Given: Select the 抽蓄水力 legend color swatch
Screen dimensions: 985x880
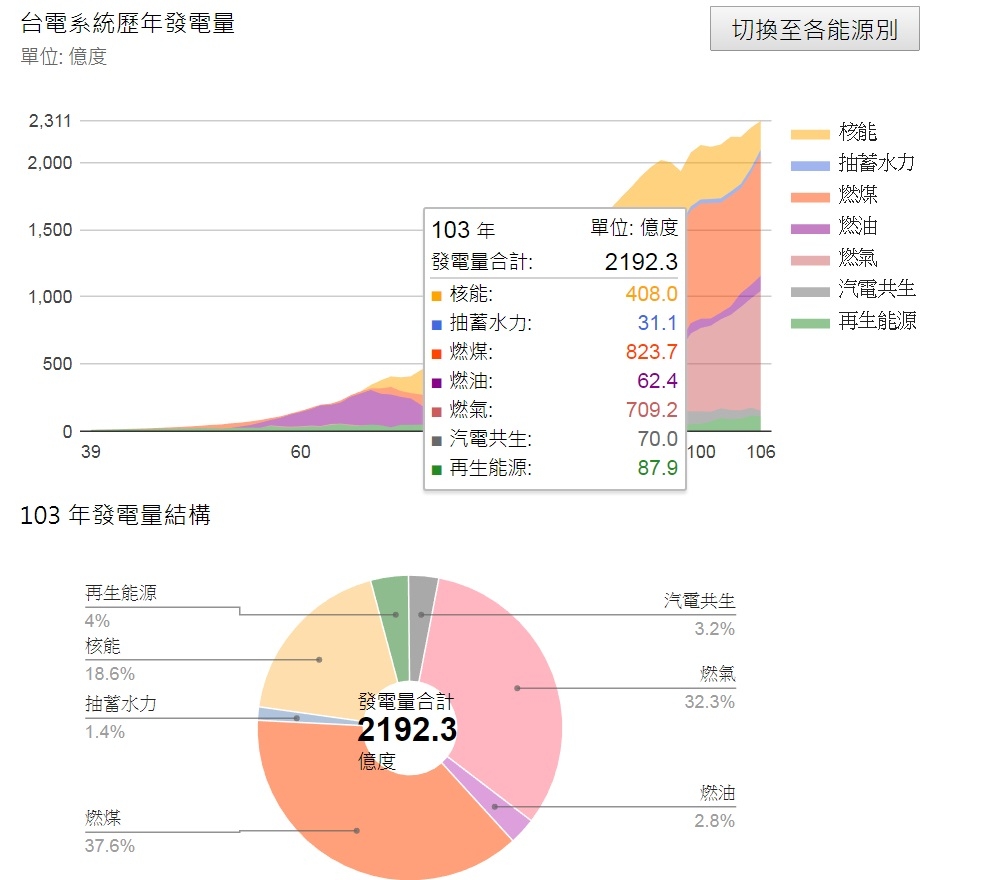Looking at the screenshot, I should tap(810, 165).
